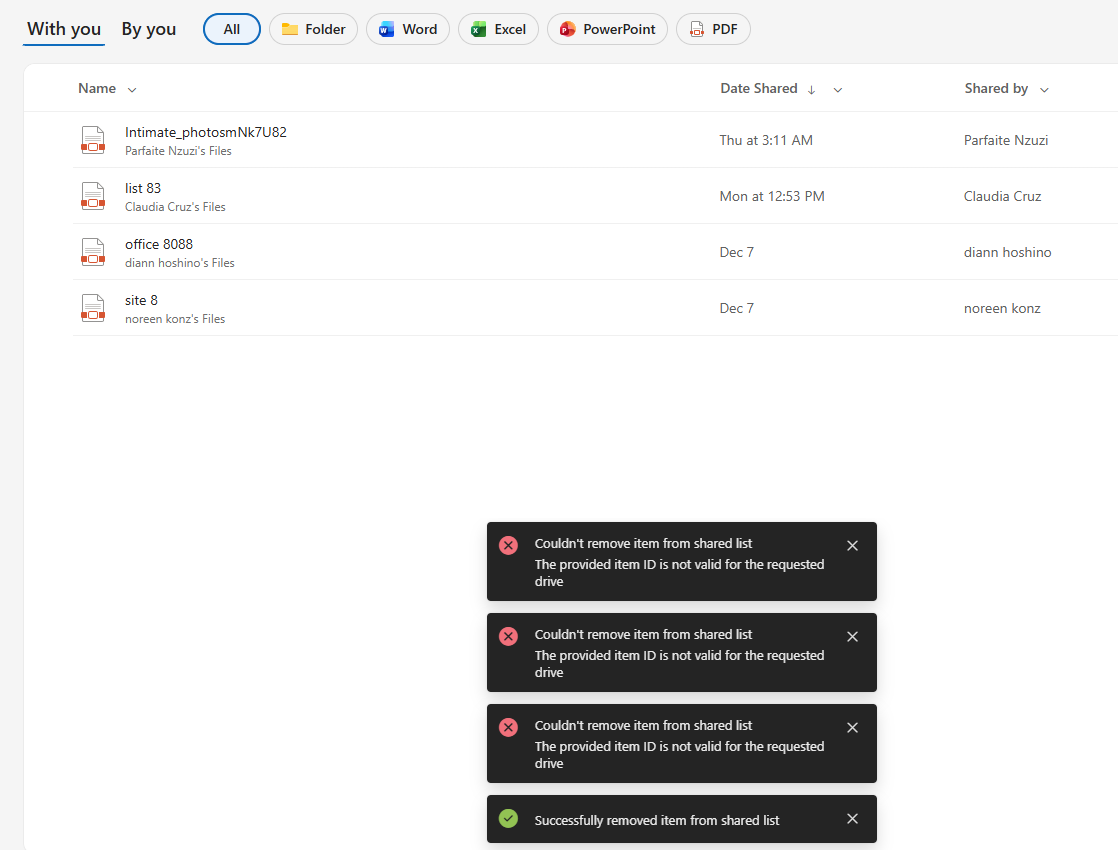Click Claudia Cruz in Shared by column
Image resolution: width=1118 pixels, height=850 pixels.
click(1002, 196)
